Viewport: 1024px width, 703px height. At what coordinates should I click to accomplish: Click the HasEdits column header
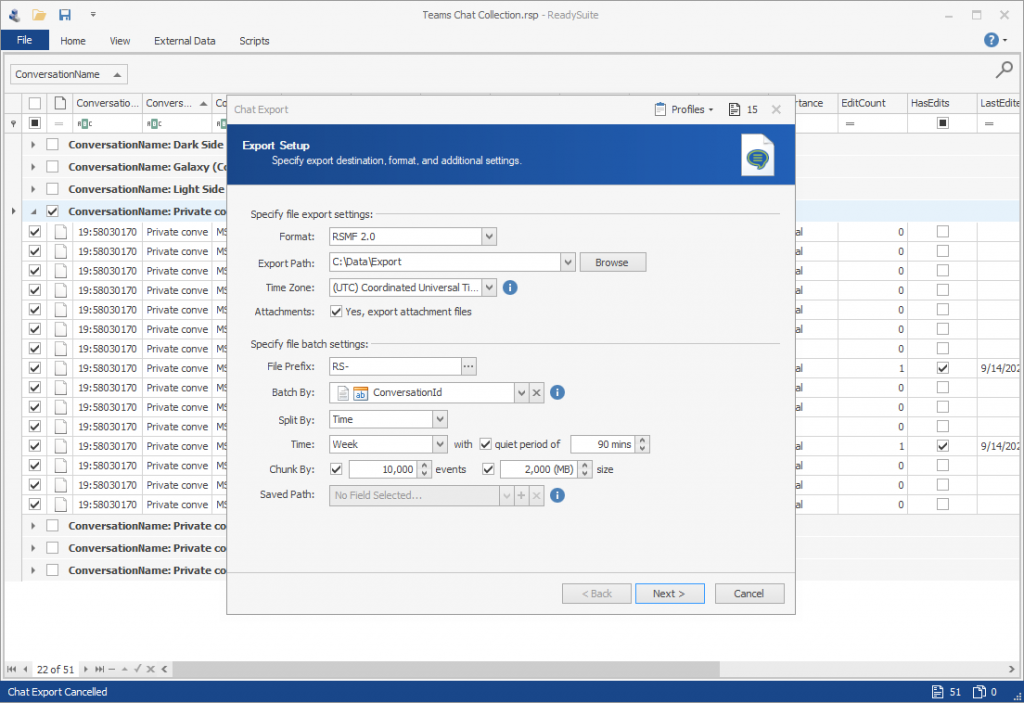point(942,103)
